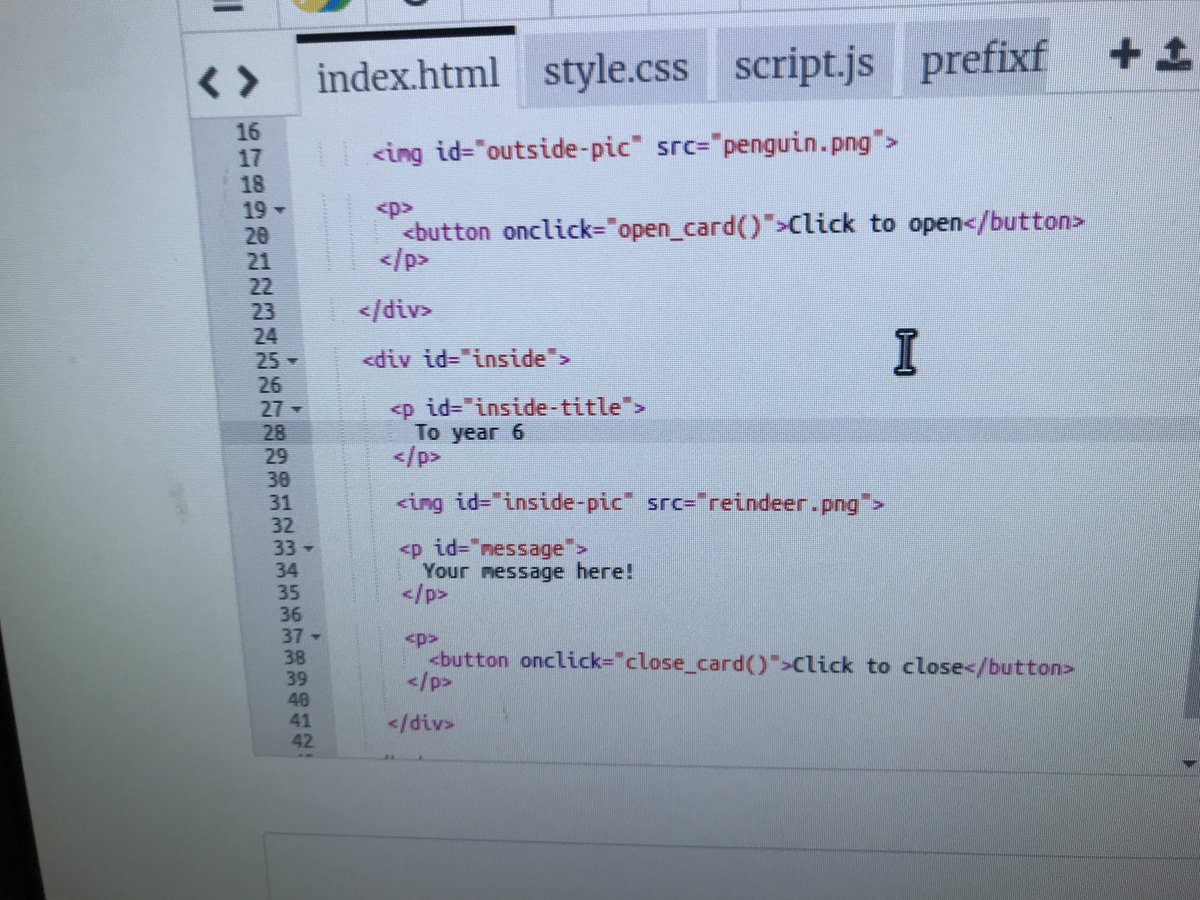
Task: Click the 'close_card()' attribute value
Action: [697, 663]
